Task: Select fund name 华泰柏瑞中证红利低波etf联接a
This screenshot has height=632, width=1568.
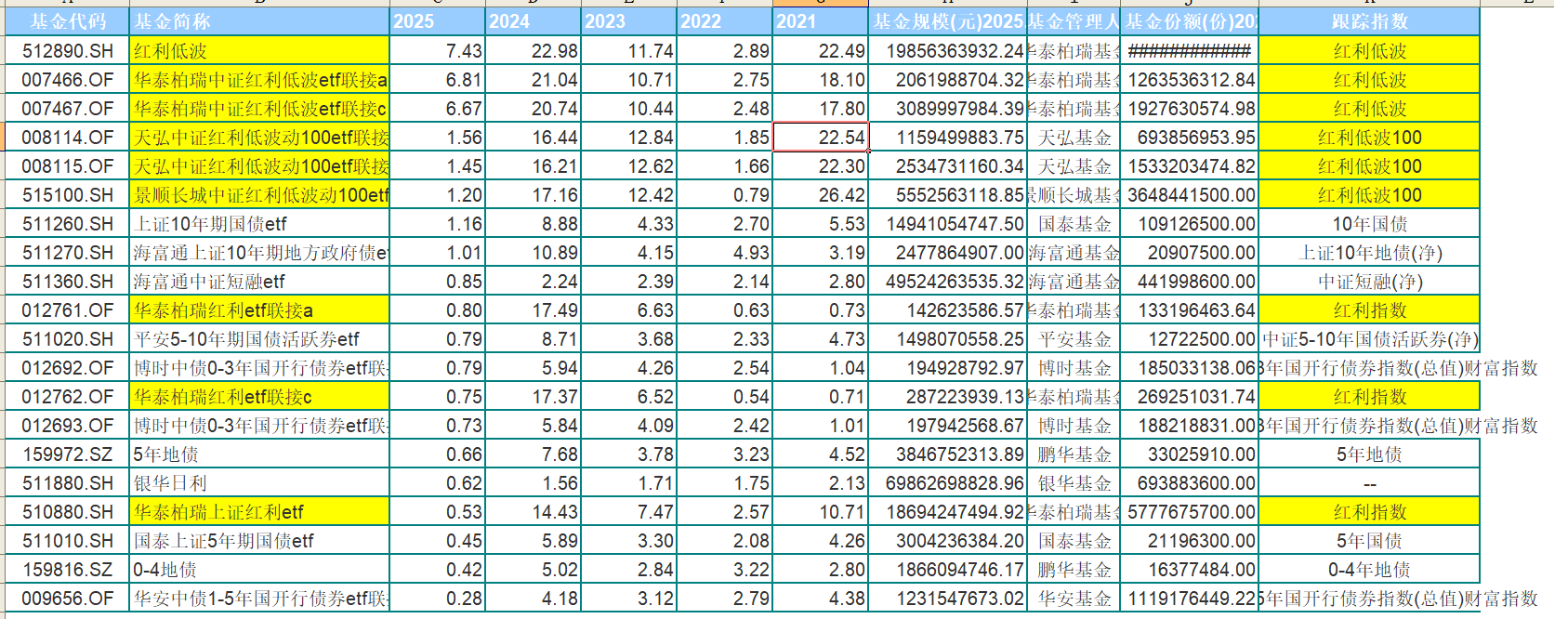Action: 259,80
